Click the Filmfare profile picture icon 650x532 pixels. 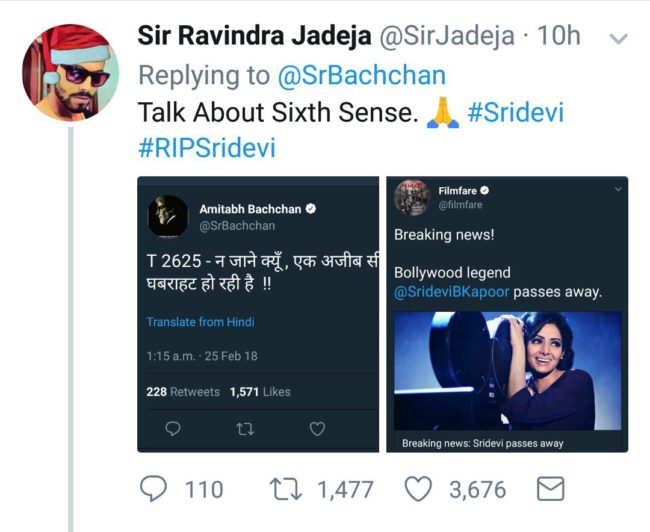411,196
